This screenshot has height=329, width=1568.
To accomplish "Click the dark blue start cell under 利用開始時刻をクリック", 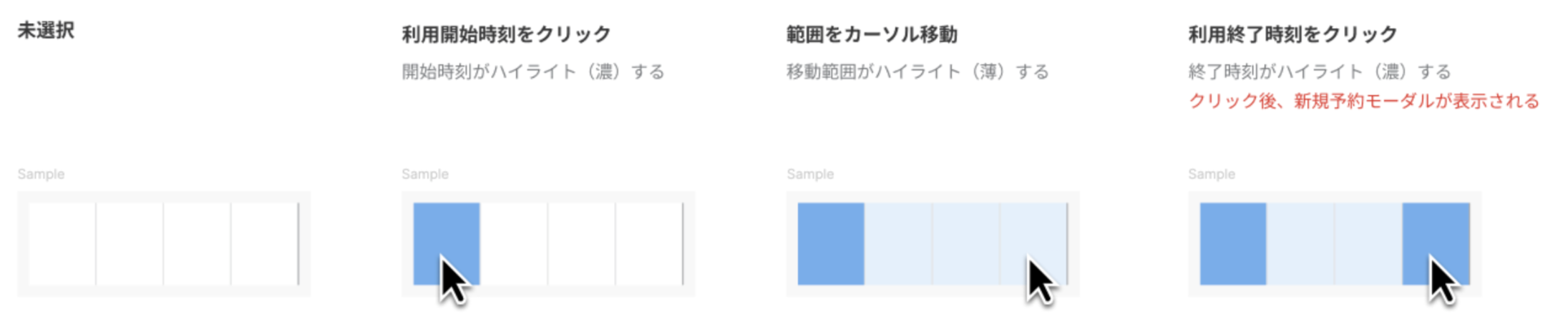I will coord(447,244).
